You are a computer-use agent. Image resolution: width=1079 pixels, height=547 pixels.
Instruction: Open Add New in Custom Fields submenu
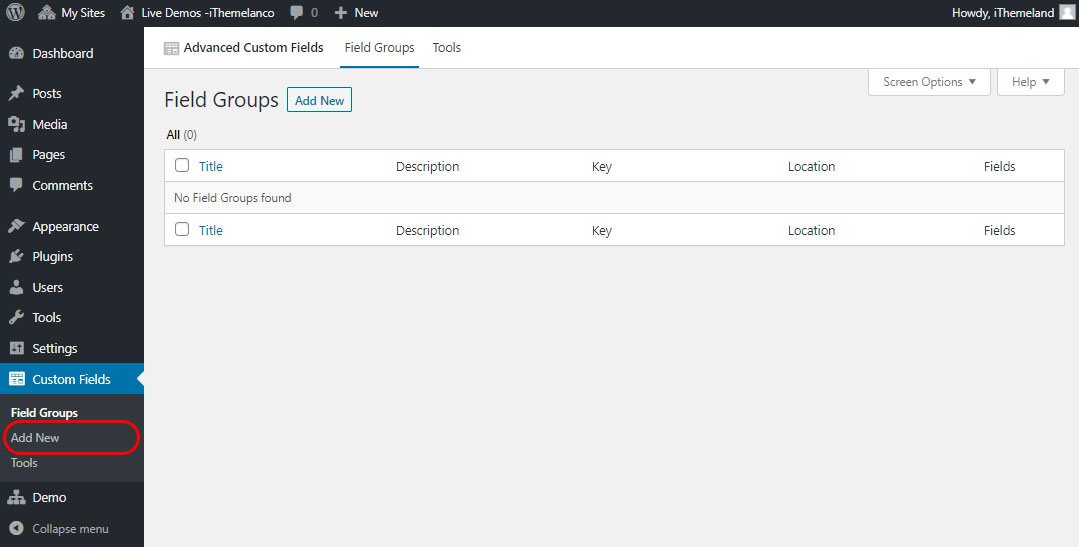click(35, 438)
